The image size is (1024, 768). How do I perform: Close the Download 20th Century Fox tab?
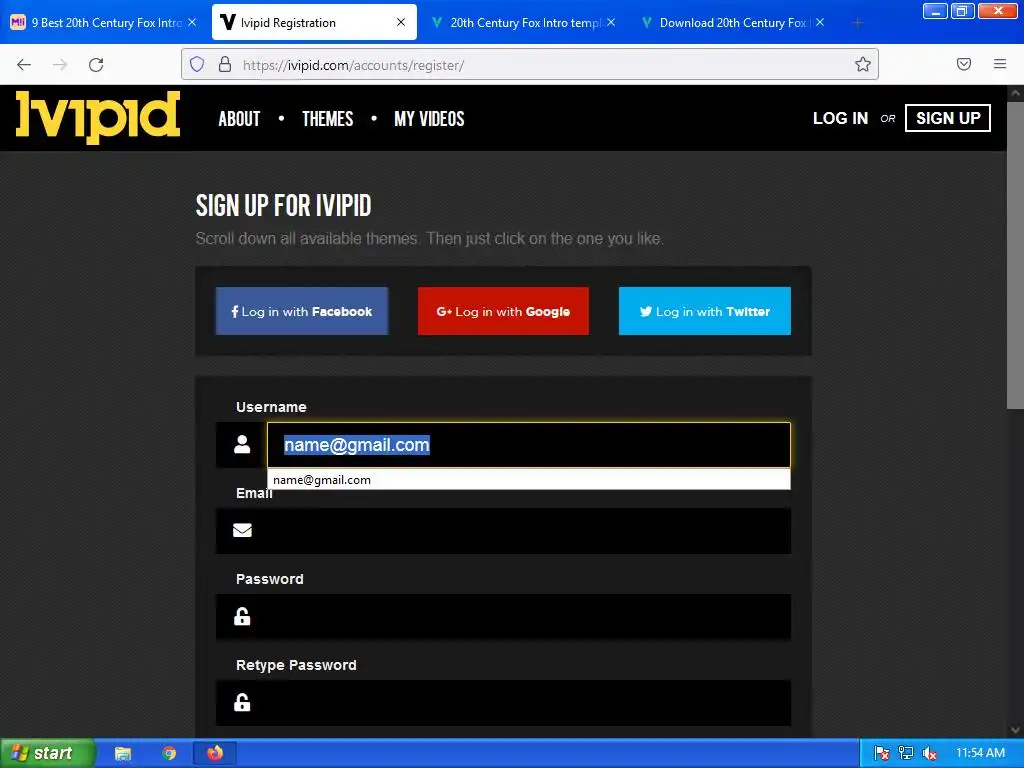820,22
